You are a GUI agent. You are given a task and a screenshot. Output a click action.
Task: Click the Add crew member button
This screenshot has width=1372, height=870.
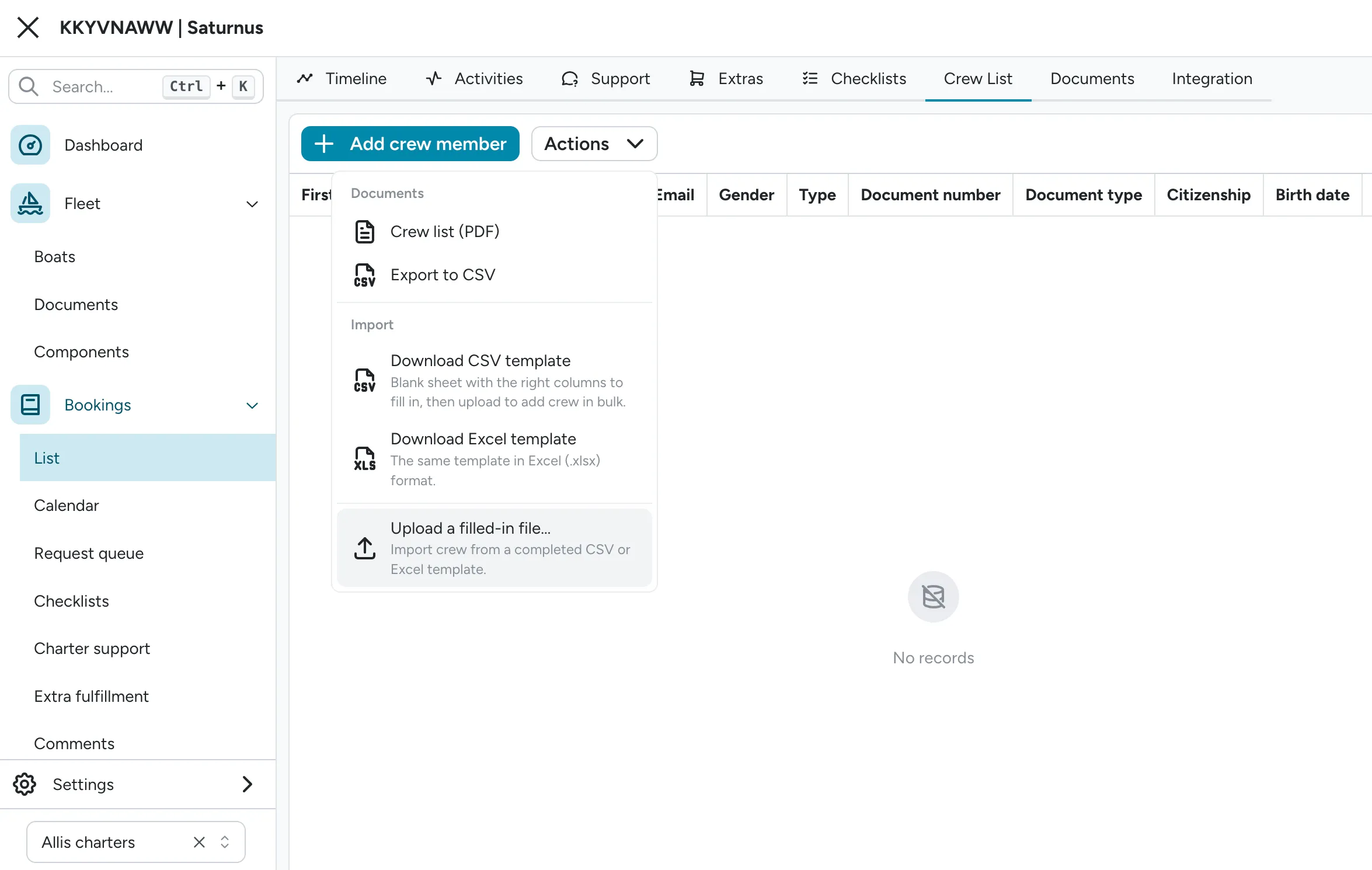click(x=410, y=144)
